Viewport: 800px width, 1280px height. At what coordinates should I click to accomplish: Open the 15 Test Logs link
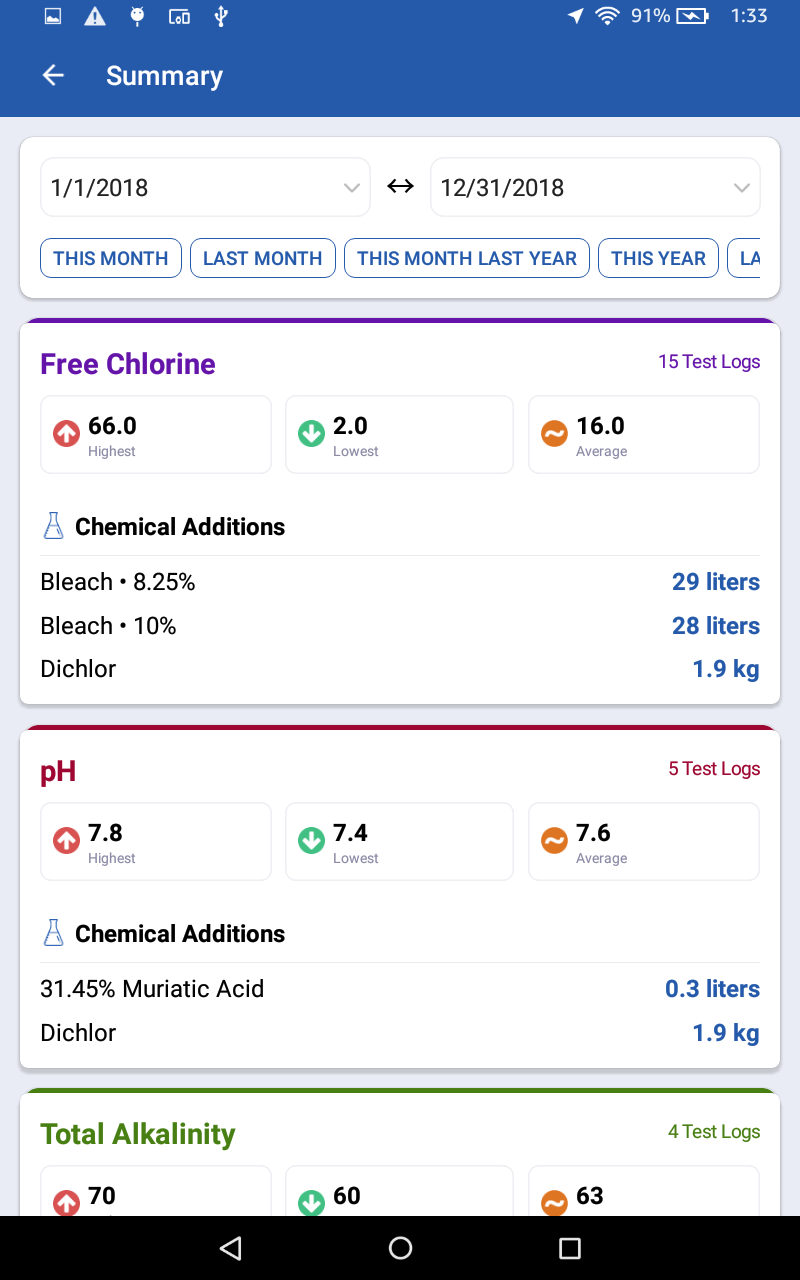click(709, 362)
